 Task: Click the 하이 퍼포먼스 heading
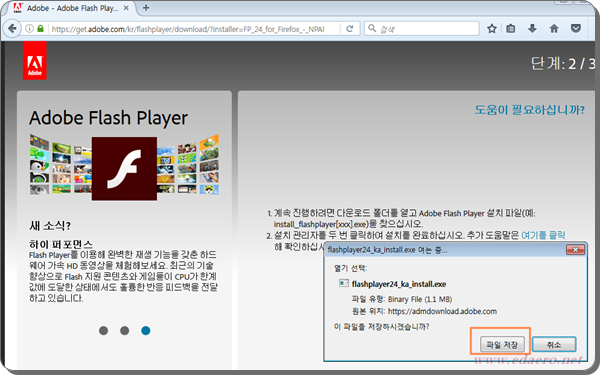click(61, 244)
